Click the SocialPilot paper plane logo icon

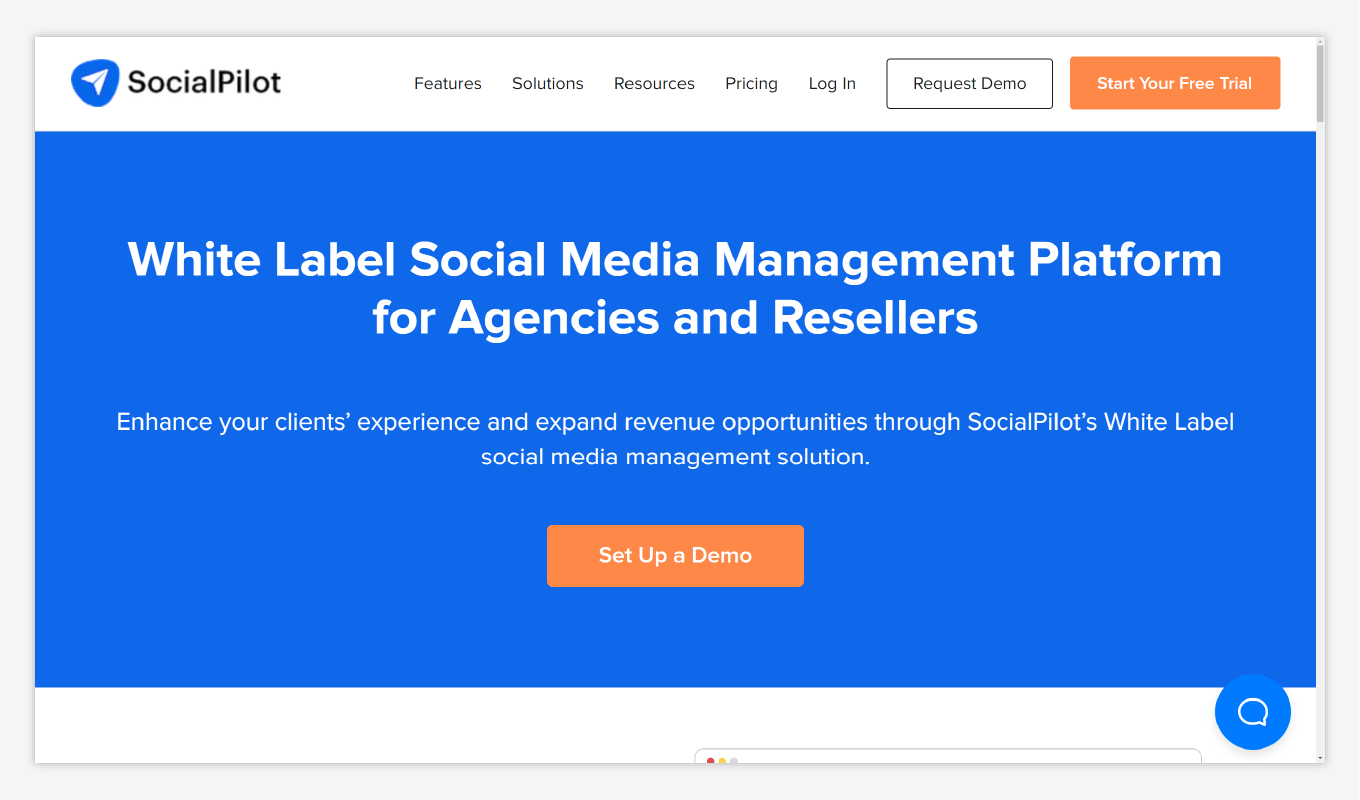click(93, 81)
